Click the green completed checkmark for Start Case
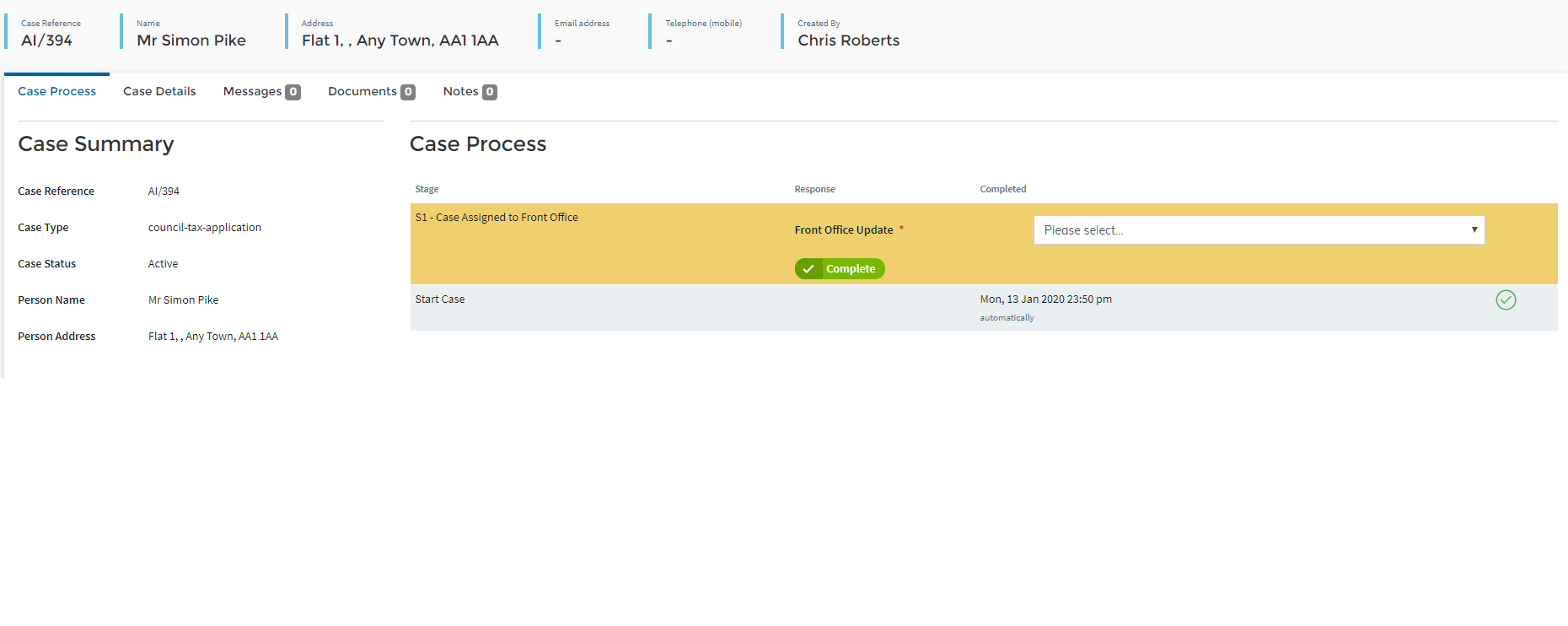 1506,300
